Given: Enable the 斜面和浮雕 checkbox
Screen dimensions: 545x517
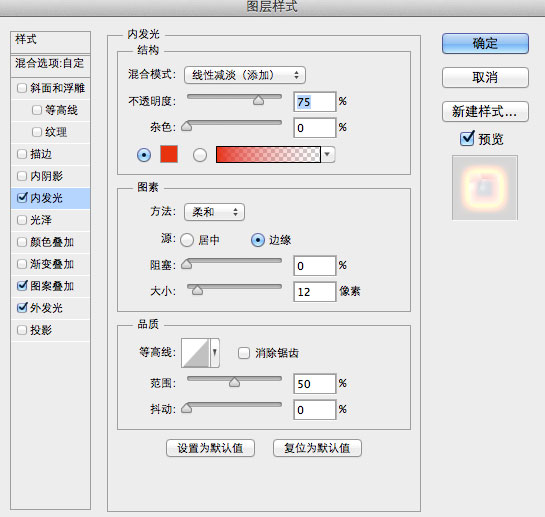Looking at the screenshot, I should (x=22, y=88).
